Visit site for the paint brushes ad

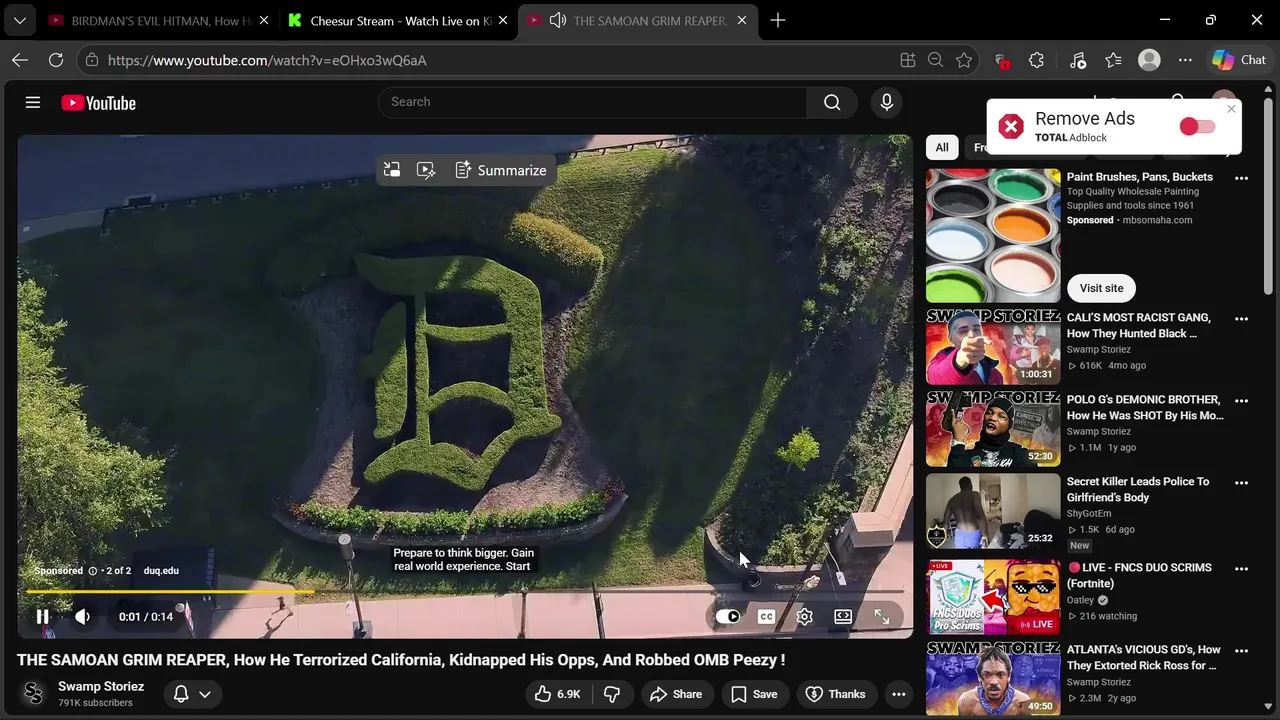[x=1101, y=288]
